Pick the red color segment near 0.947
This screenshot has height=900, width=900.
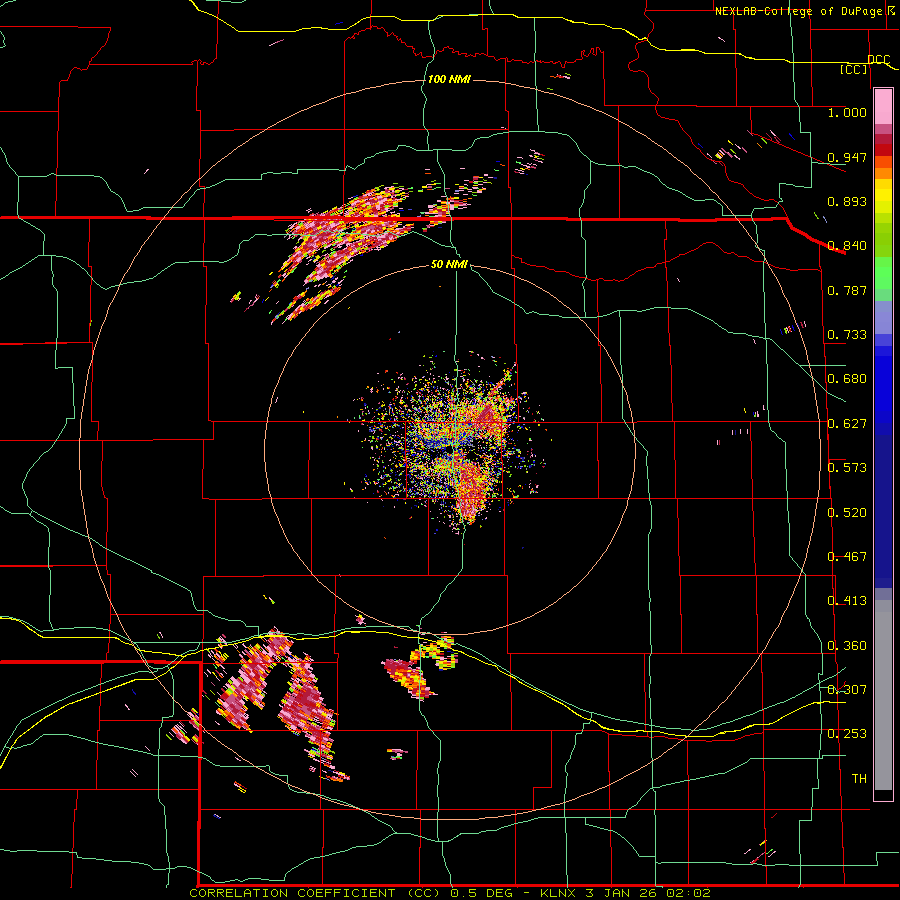point(883,150)
